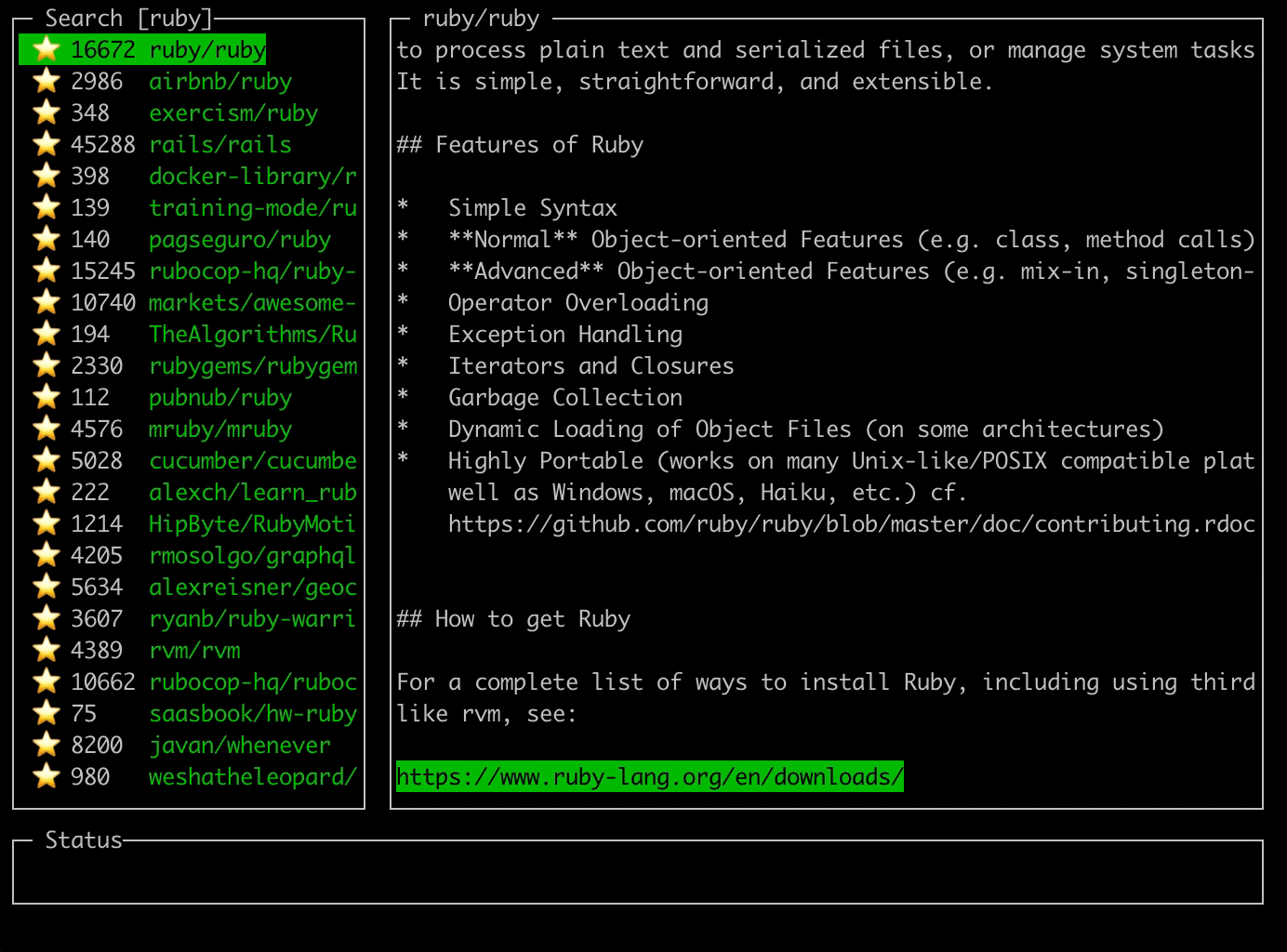Click the star icon for saasbook/hw-ruby
The height and width of the screenshot is (952, 1287).
[x=46, y=713]
